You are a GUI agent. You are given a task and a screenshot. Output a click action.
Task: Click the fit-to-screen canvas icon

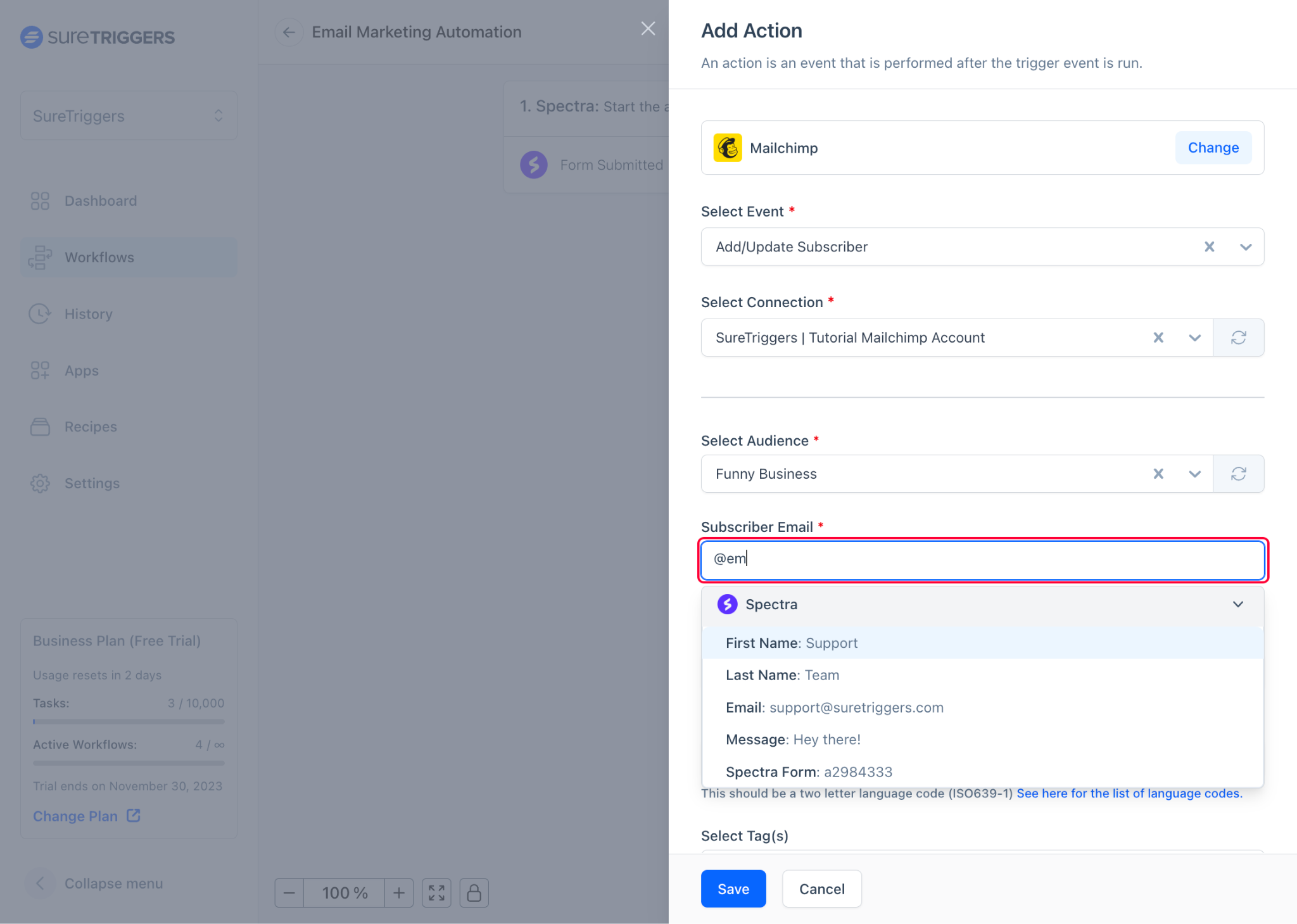pyautogui.click(x=436, y=893)
